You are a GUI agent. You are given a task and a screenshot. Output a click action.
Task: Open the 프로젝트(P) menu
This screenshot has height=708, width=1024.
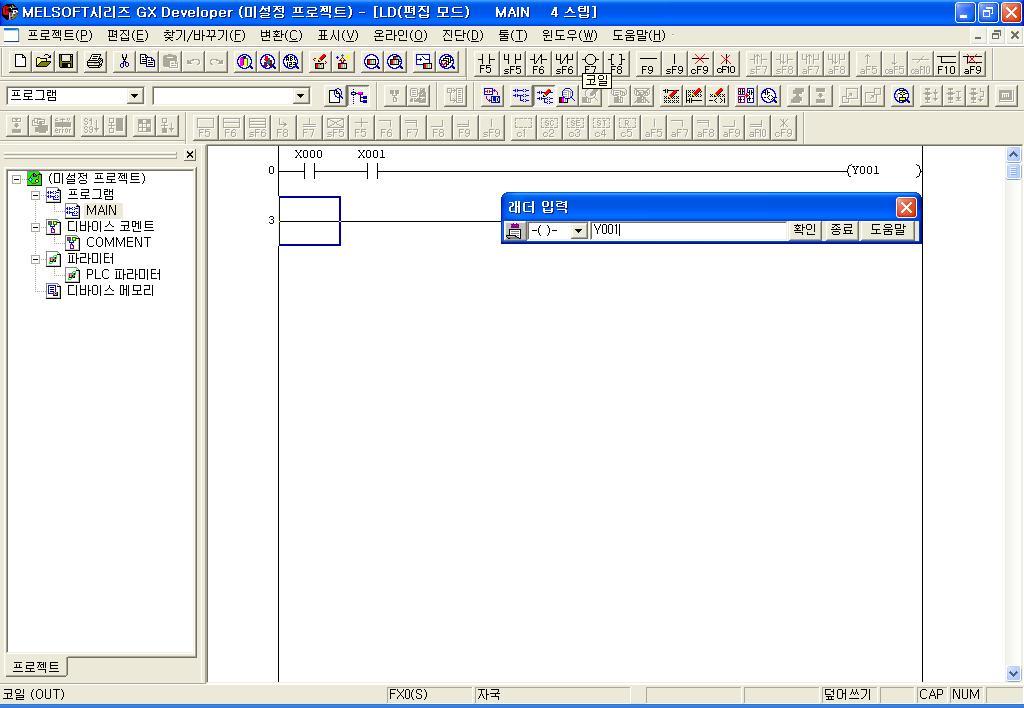click(59, 35)
